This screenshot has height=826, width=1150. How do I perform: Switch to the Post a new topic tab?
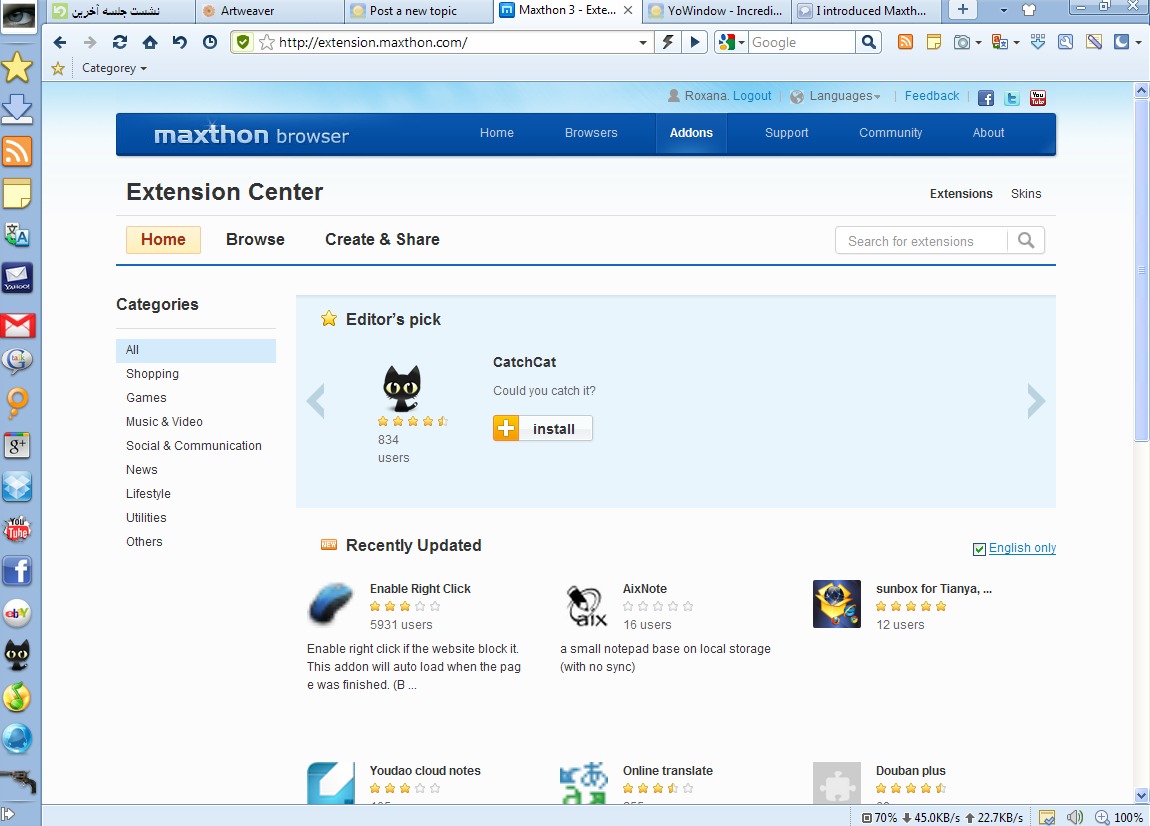419,11
